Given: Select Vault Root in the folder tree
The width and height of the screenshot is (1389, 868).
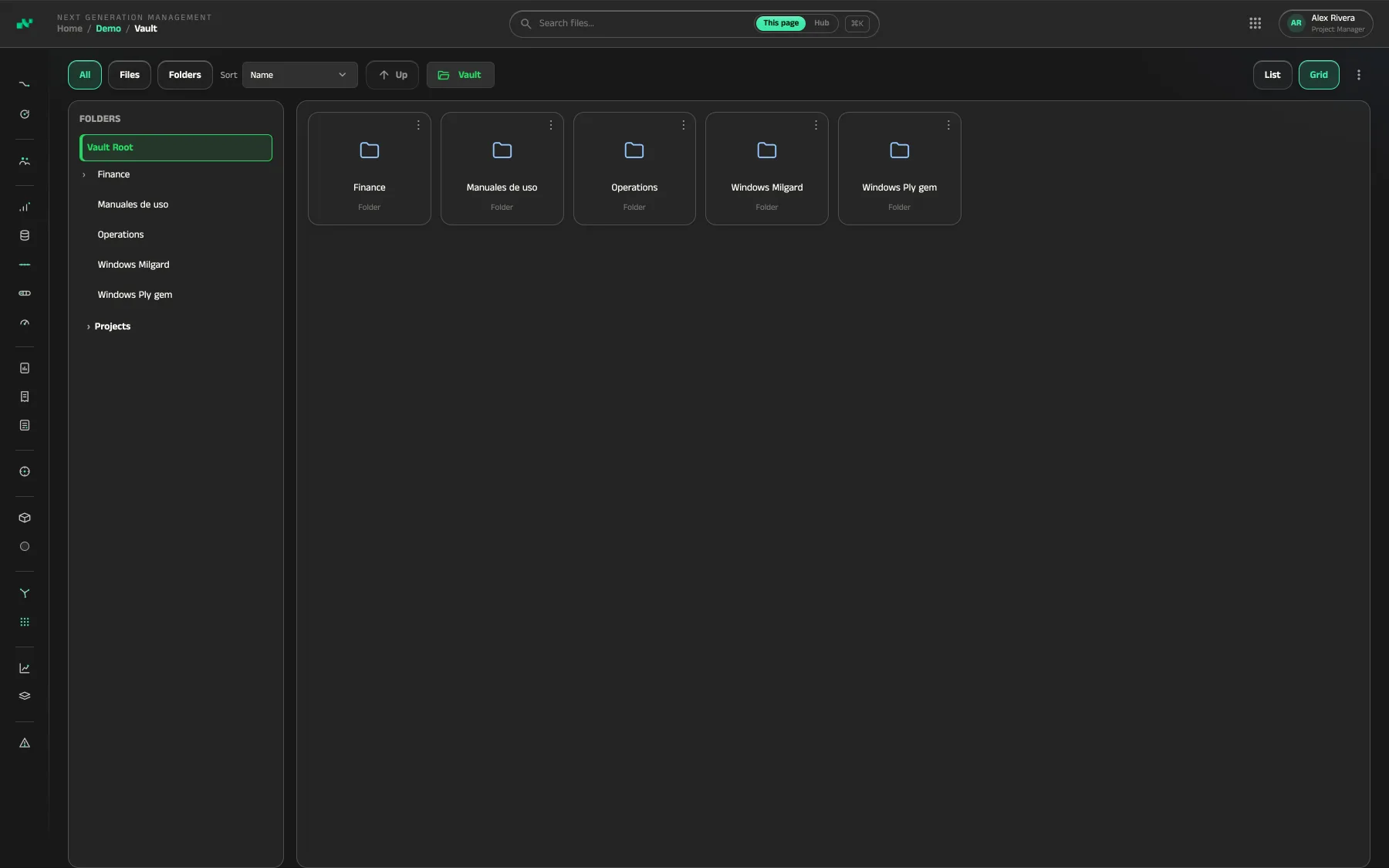Looking at the screenshot, I should point(176,147).
